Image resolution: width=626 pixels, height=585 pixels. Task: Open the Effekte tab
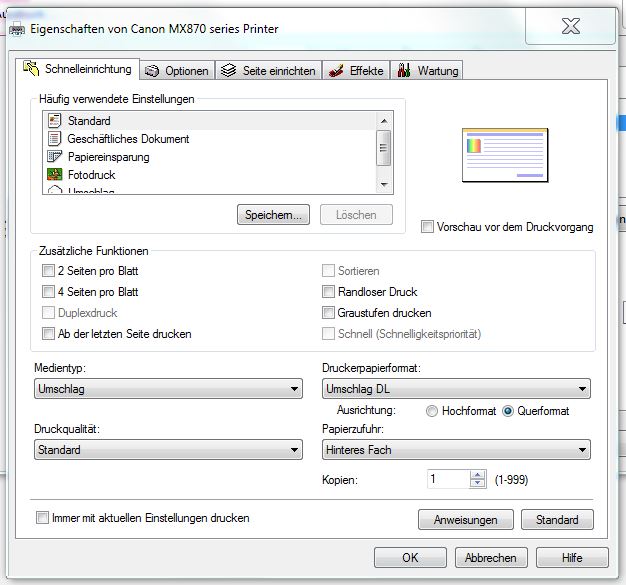point(356,71)
